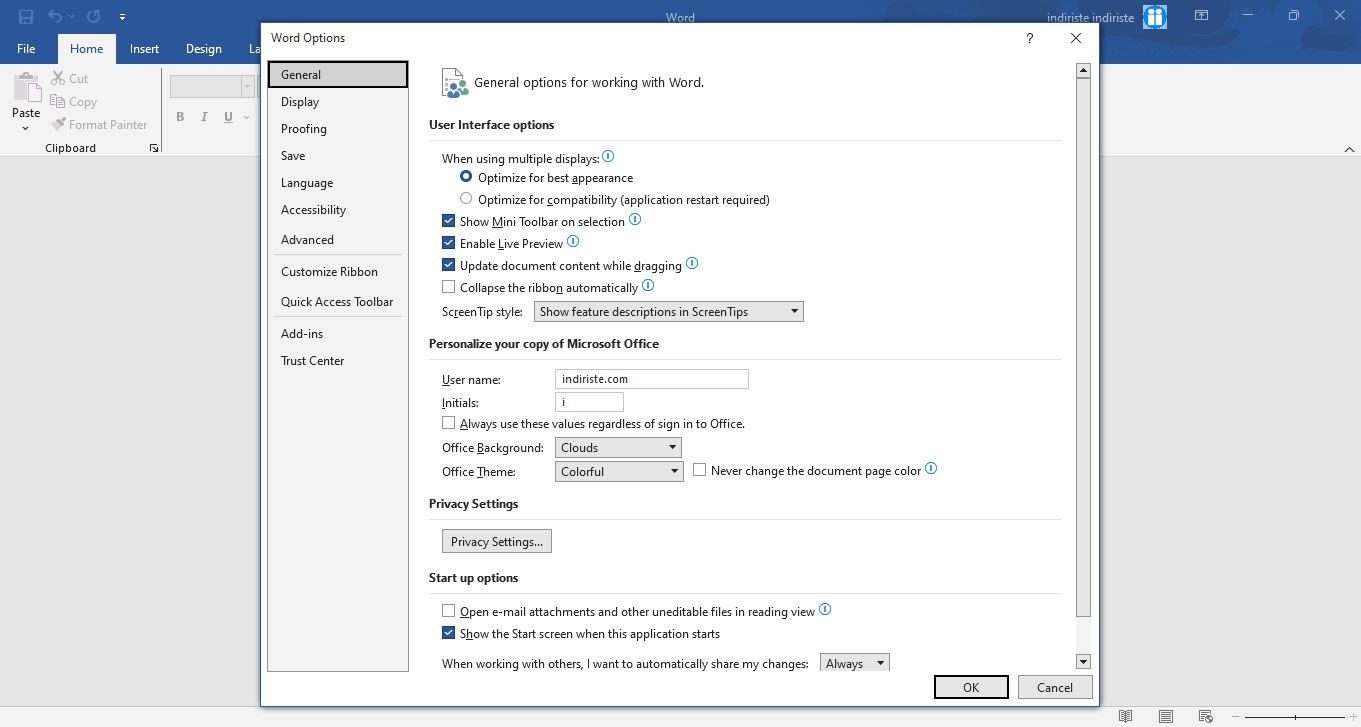Open Customize Quick Access Toolbar arrow
This screenshot has width=1361, height=727.
click(x=122, y=17)
